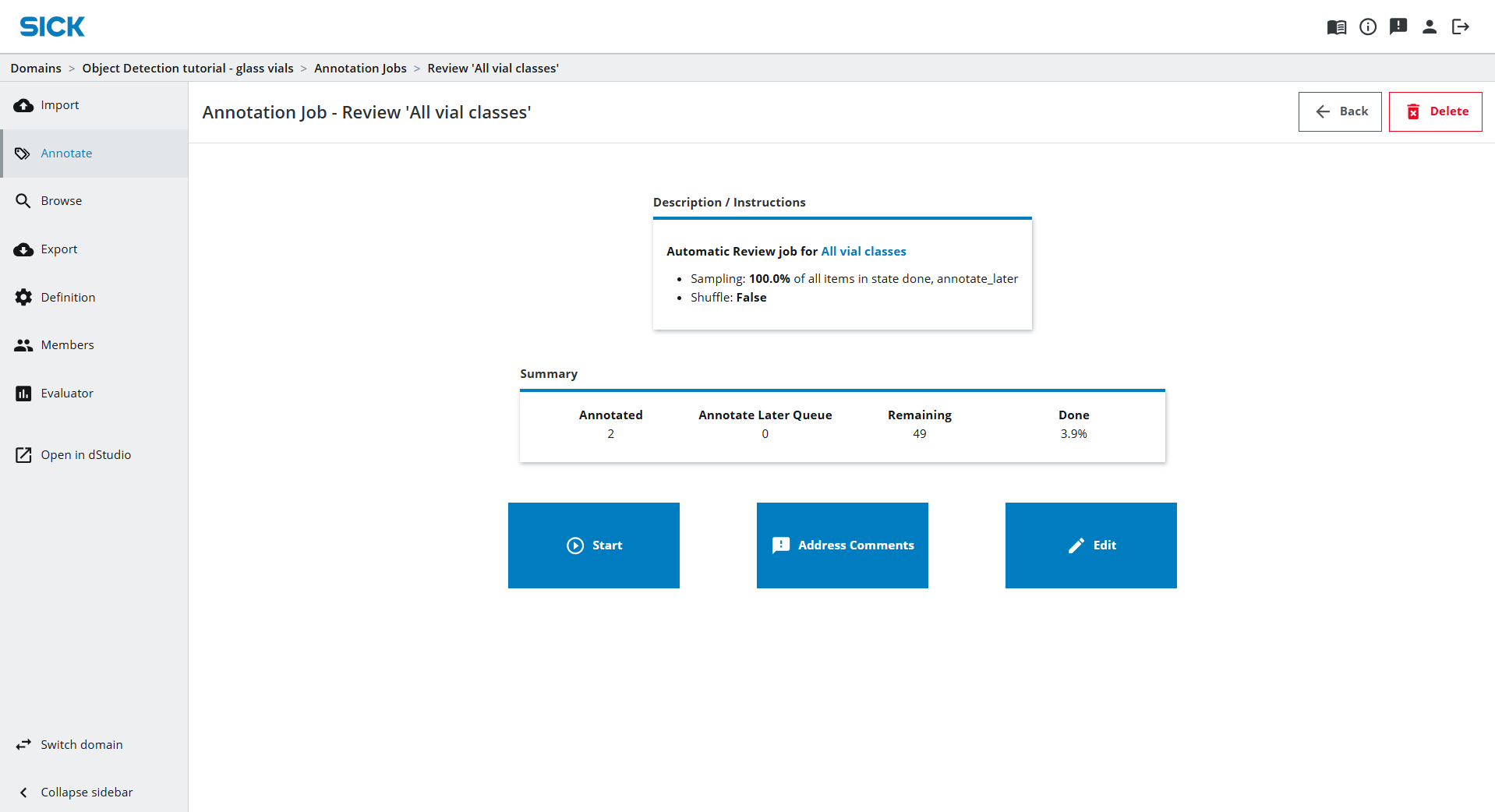
Task: Click Switch domain
Action: (81, 745)
